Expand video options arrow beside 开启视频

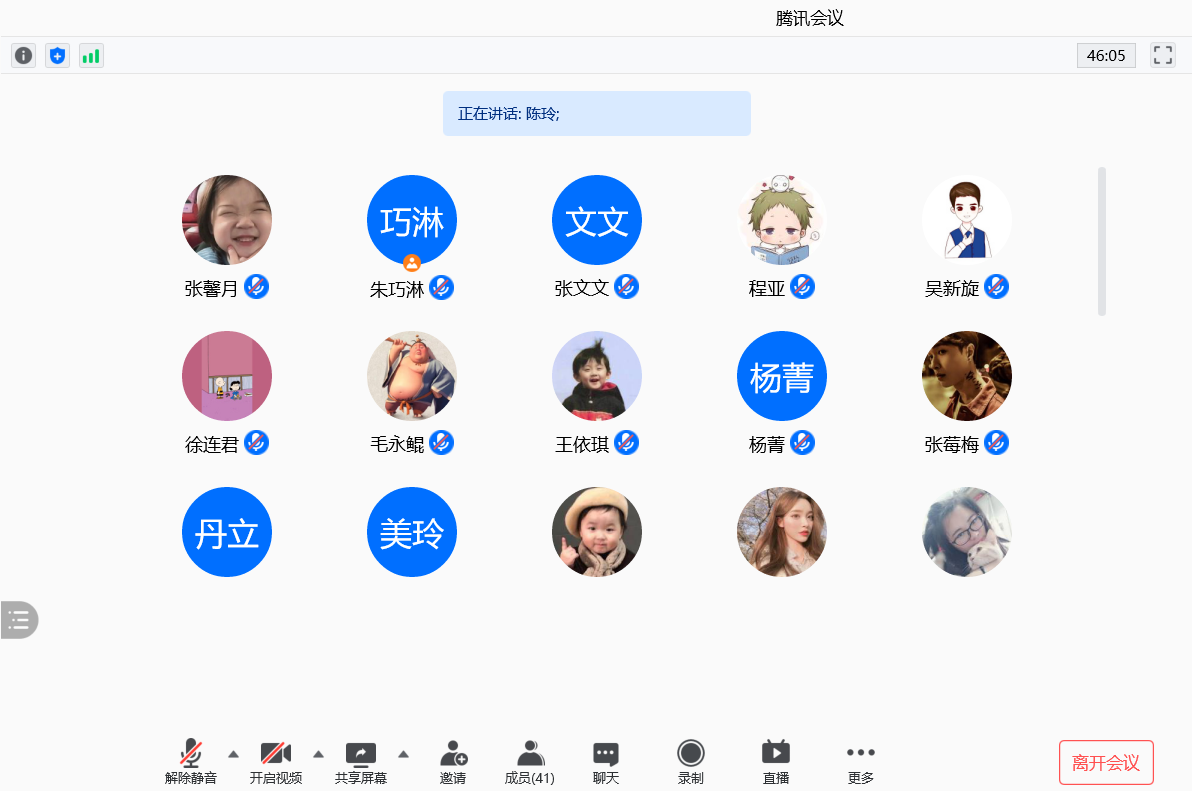pyautogui.click(x=319, y=754)
